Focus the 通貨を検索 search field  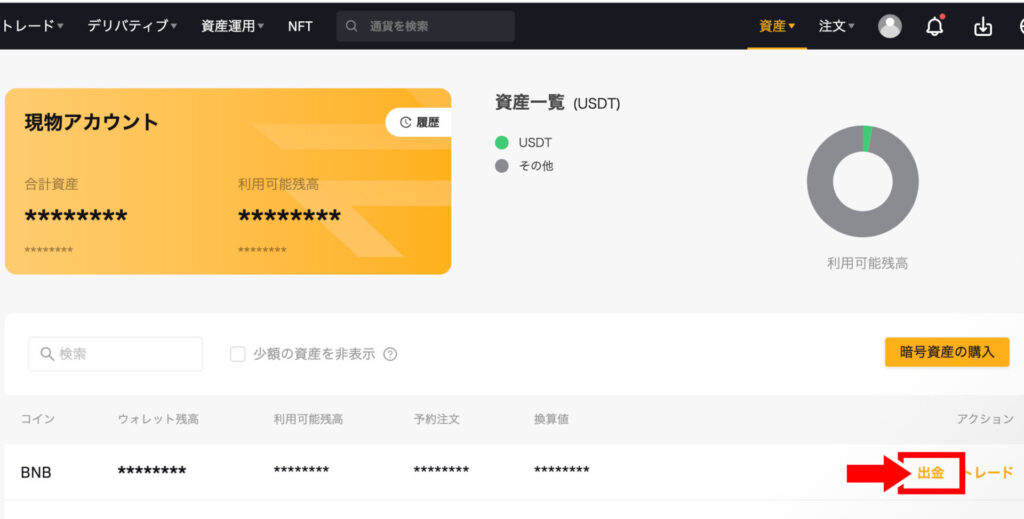click(425, 26)
